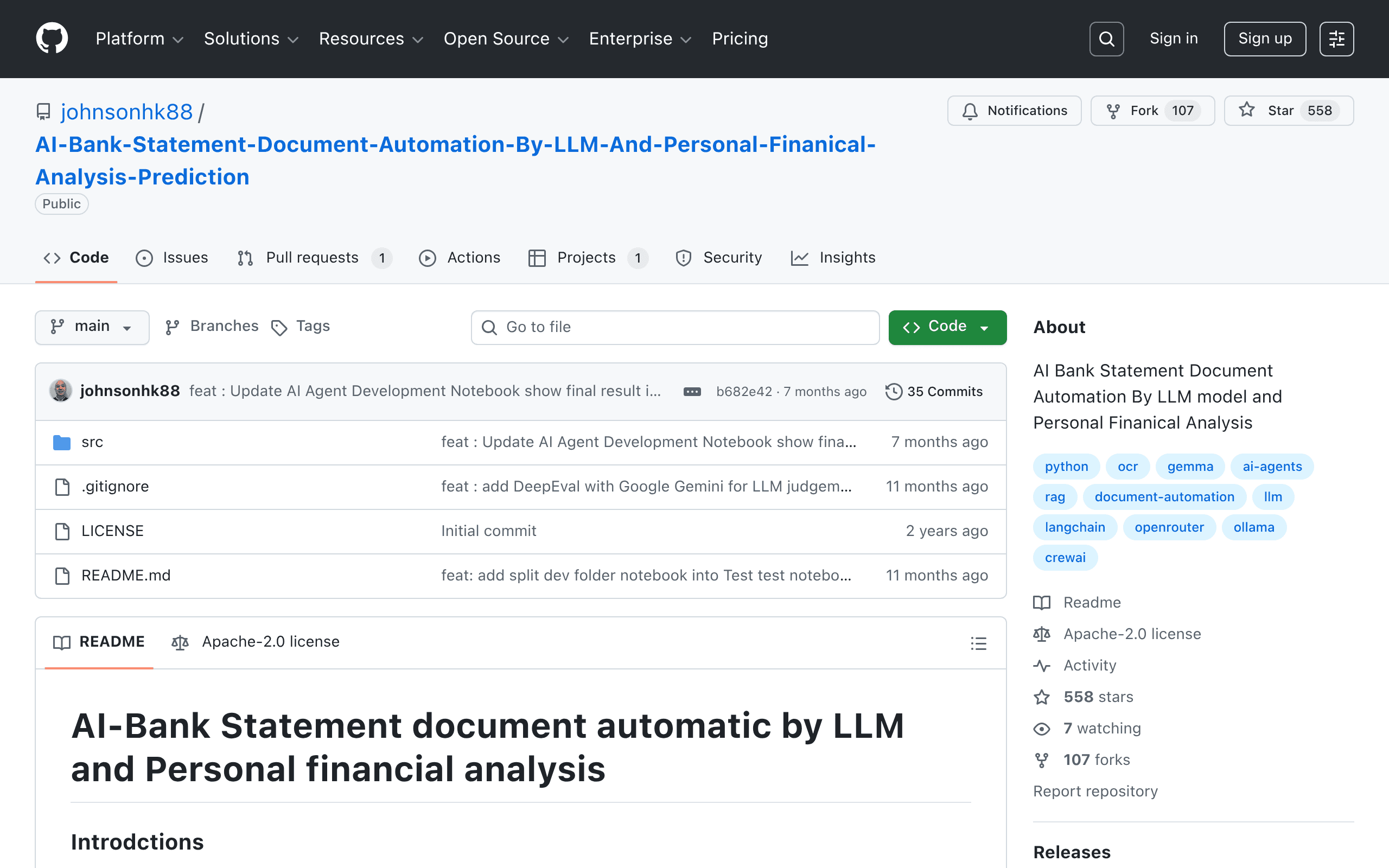Open the document-automation topic tag

pyautogui.click(x=1164, y=497)
